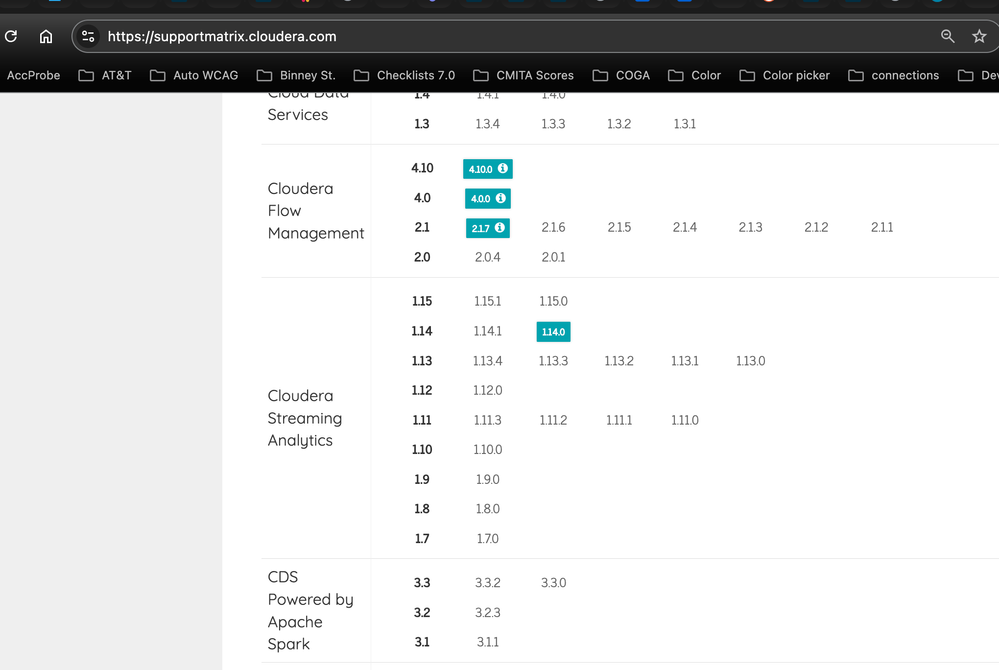999x670 pixels.
Task: Select CDS Spark version 3.3.0
Action: [x=553, y=583]
